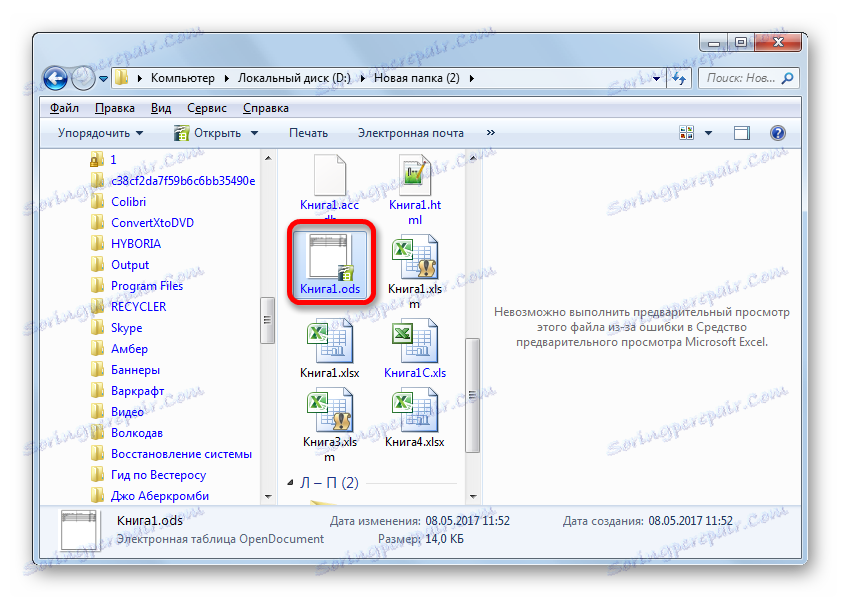
Task: Select the Книга1.accdb file icon
Action: (x=329, y=175)
